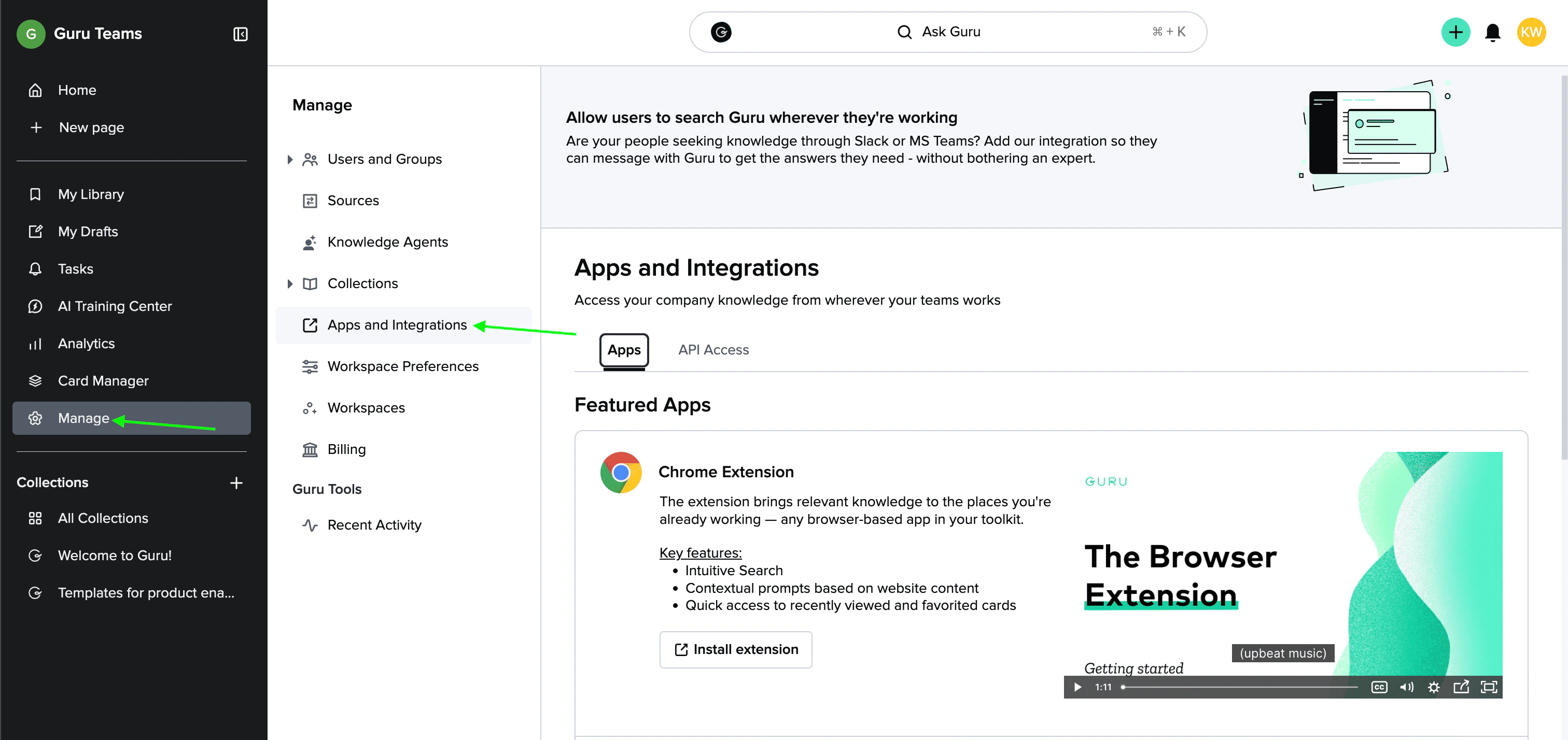Click the video share icon

1461,687
